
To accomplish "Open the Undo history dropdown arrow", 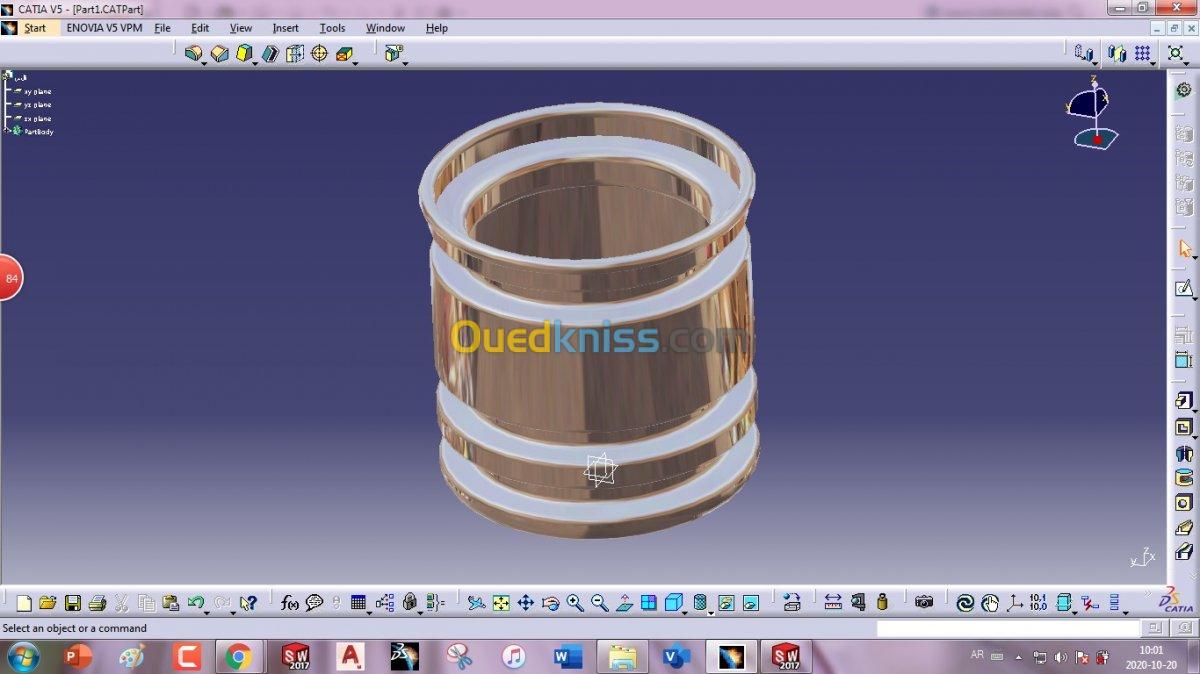I will (205, 610).
